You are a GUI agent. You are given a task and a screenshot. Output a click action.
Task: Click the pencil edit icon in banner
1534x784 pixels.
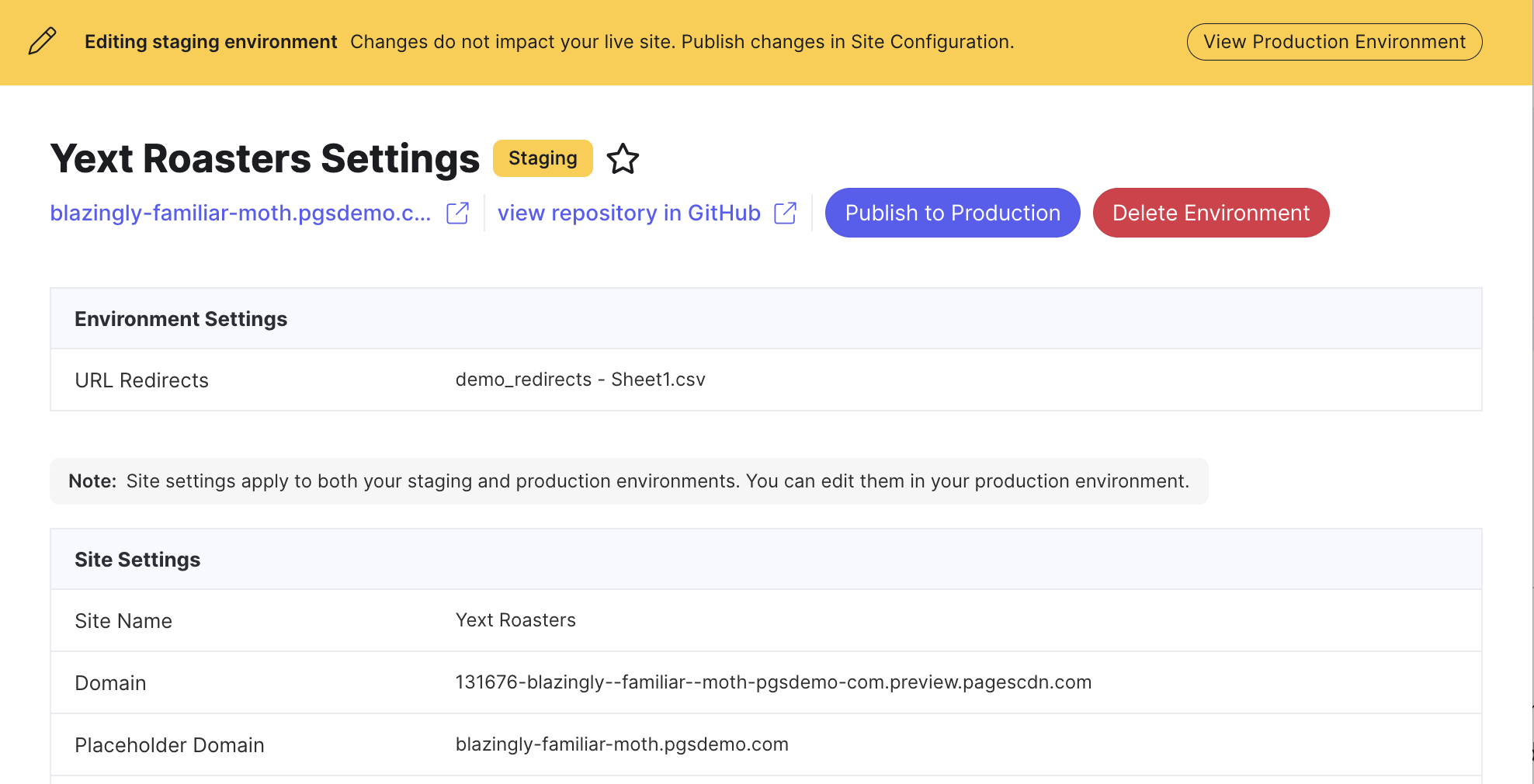pyautogui.click(x=42, y=41)
